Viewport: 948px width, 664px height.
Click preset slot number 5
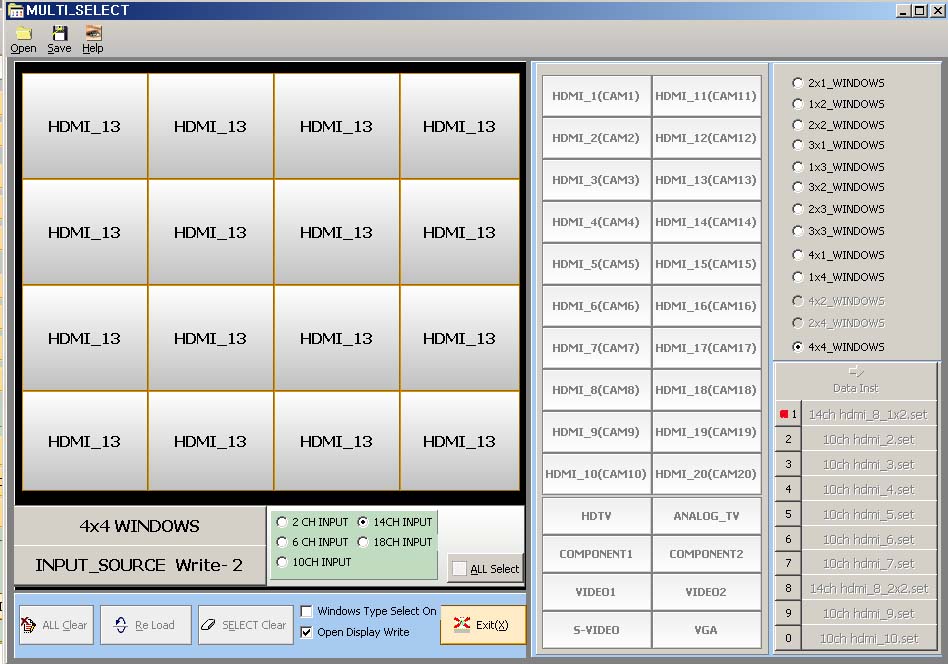pyautogui.click(x=788, y=514)
